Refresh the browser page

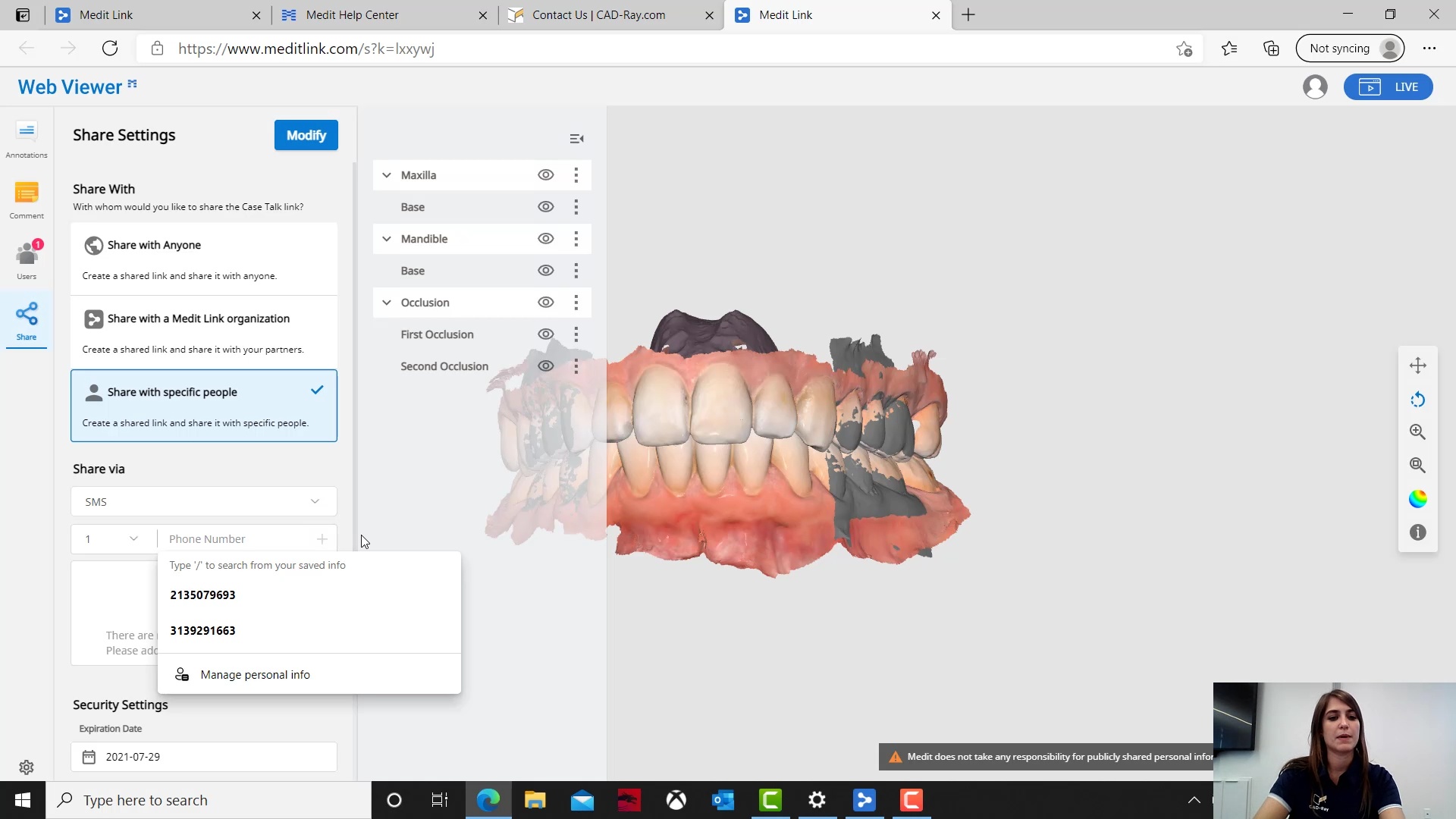[110, 49]
